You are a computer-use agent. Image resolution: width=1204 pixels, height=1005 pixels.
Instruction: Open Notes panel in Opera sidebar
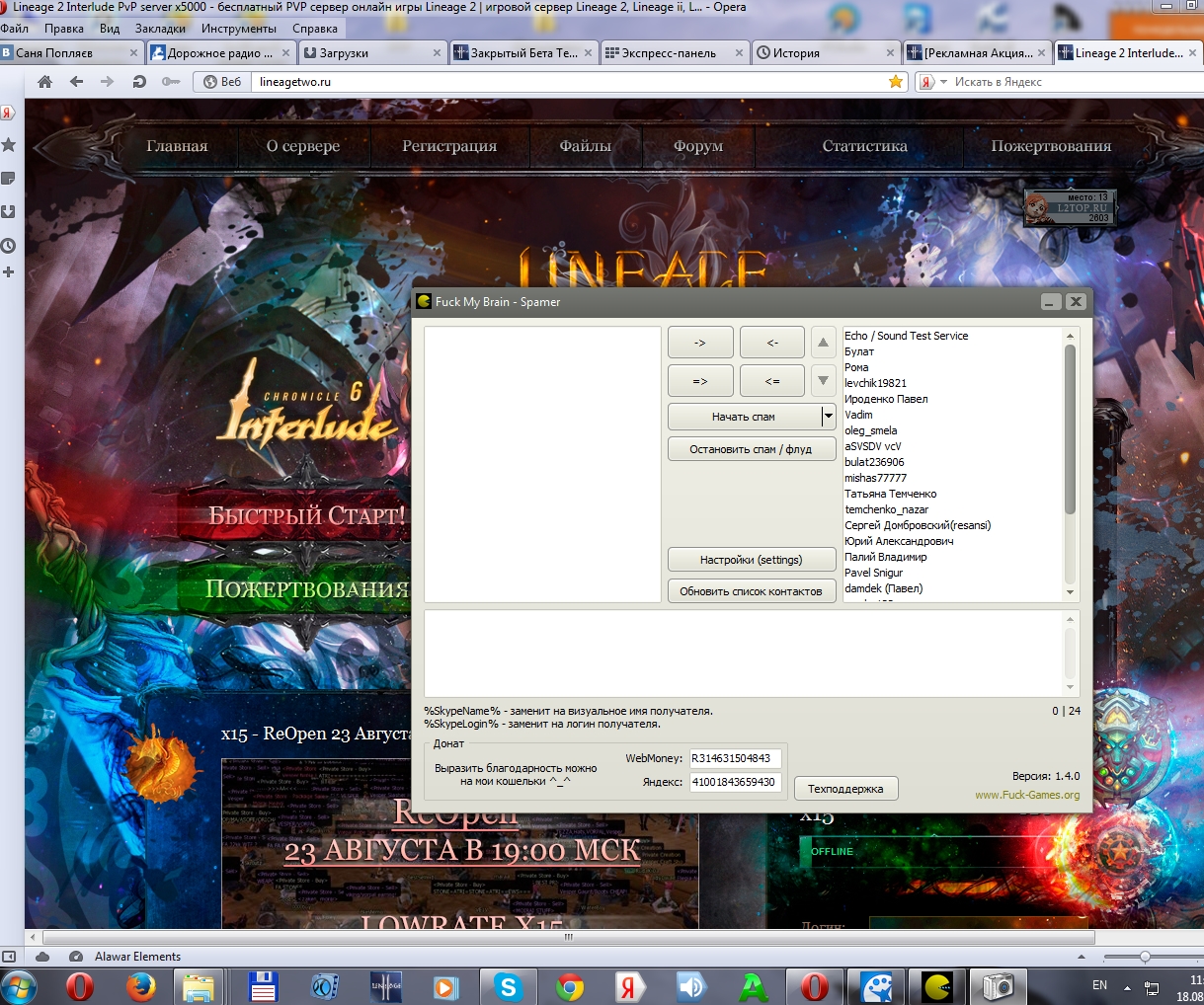8,179
